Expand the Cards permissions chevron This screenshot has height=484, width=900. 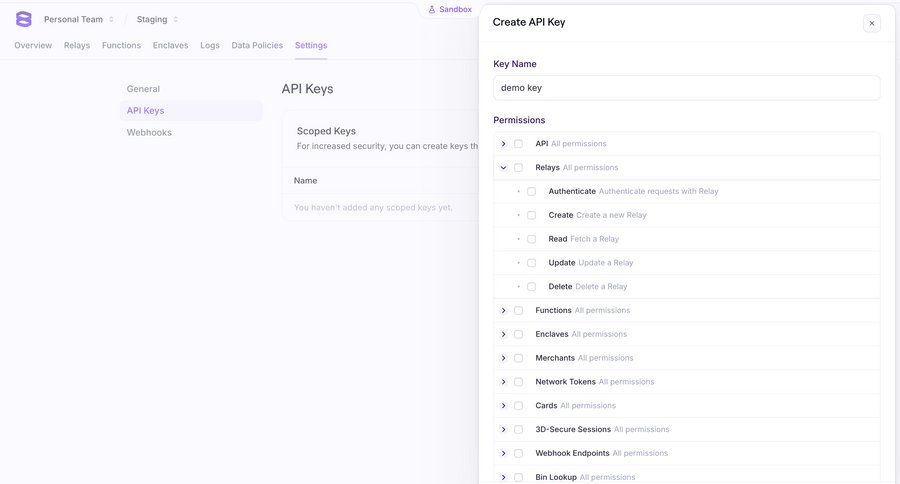tap(503, 406)
